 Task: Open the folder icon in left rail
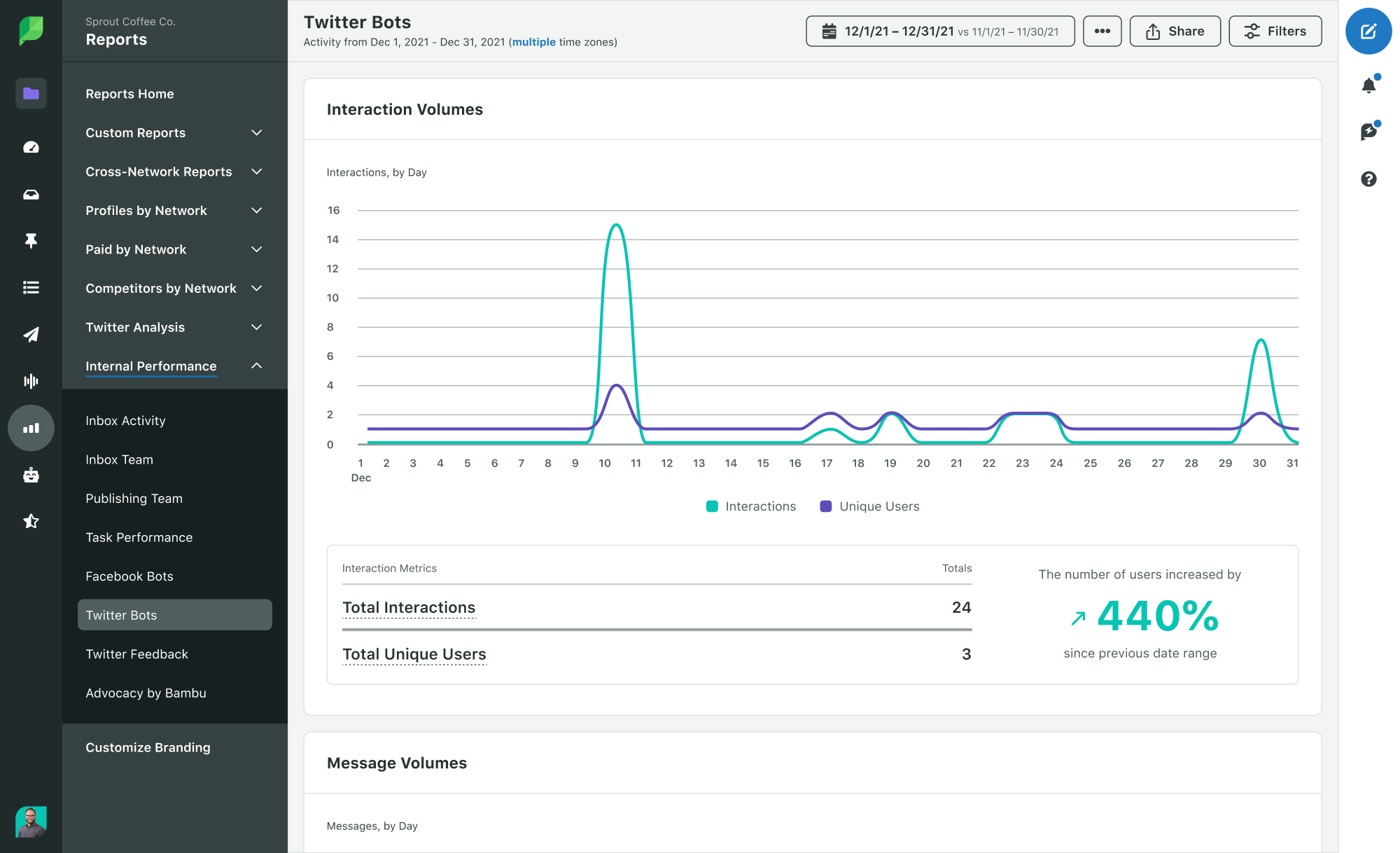[x=31, y=93]
